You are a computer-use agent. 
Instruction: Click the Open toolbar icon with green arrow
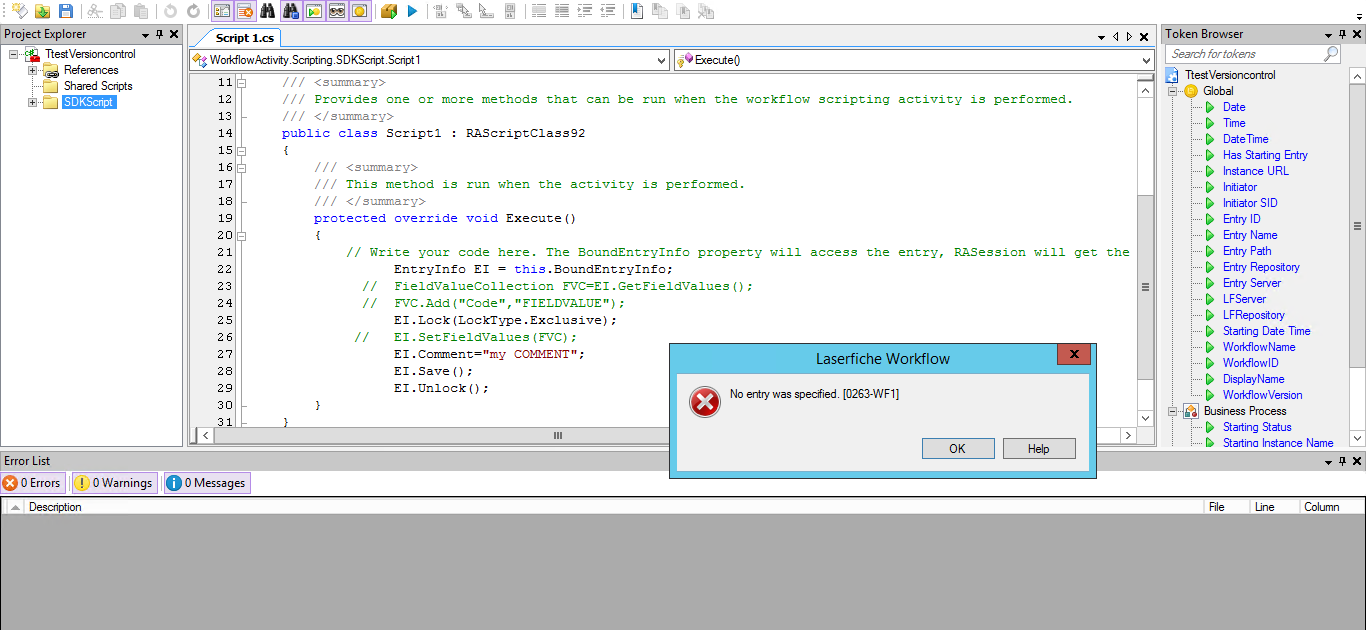[42, 11]
